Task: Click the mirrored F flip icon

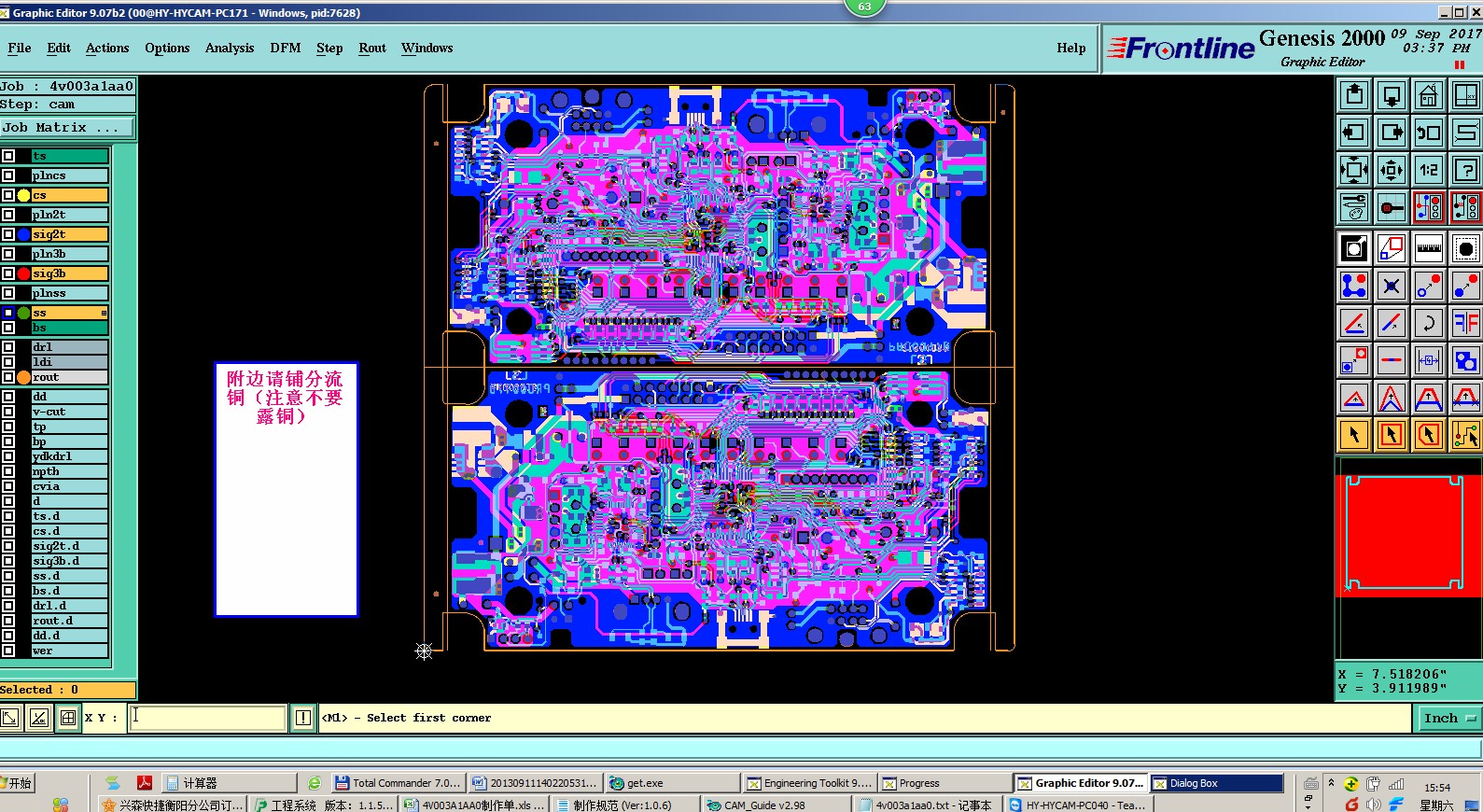Action: pos(1466,323)
